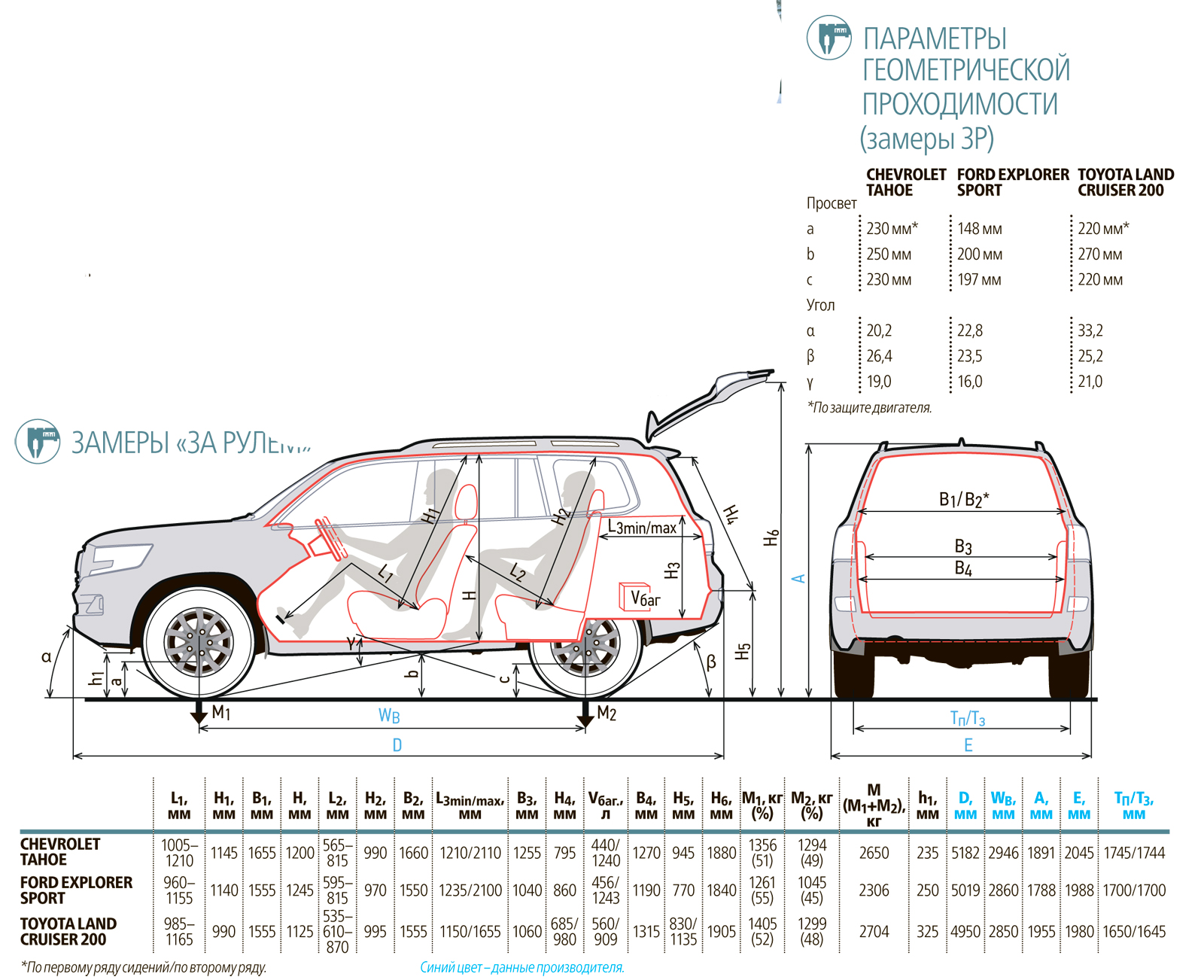Click the red steering wheel in the cabin
1204x980 pixels.
click(331, 538)
